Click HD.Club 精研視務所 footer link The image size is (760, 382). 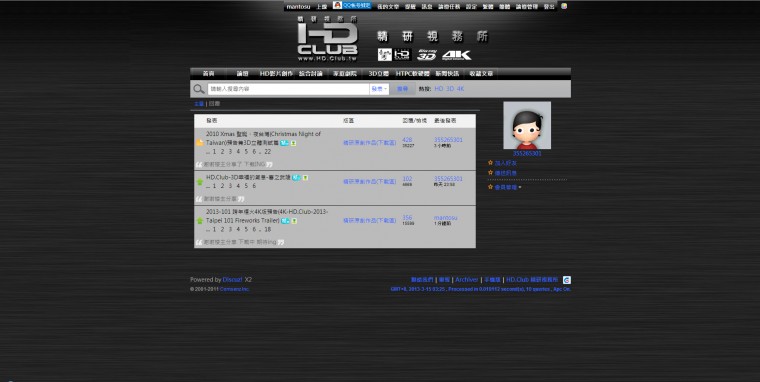coord(532,280)
